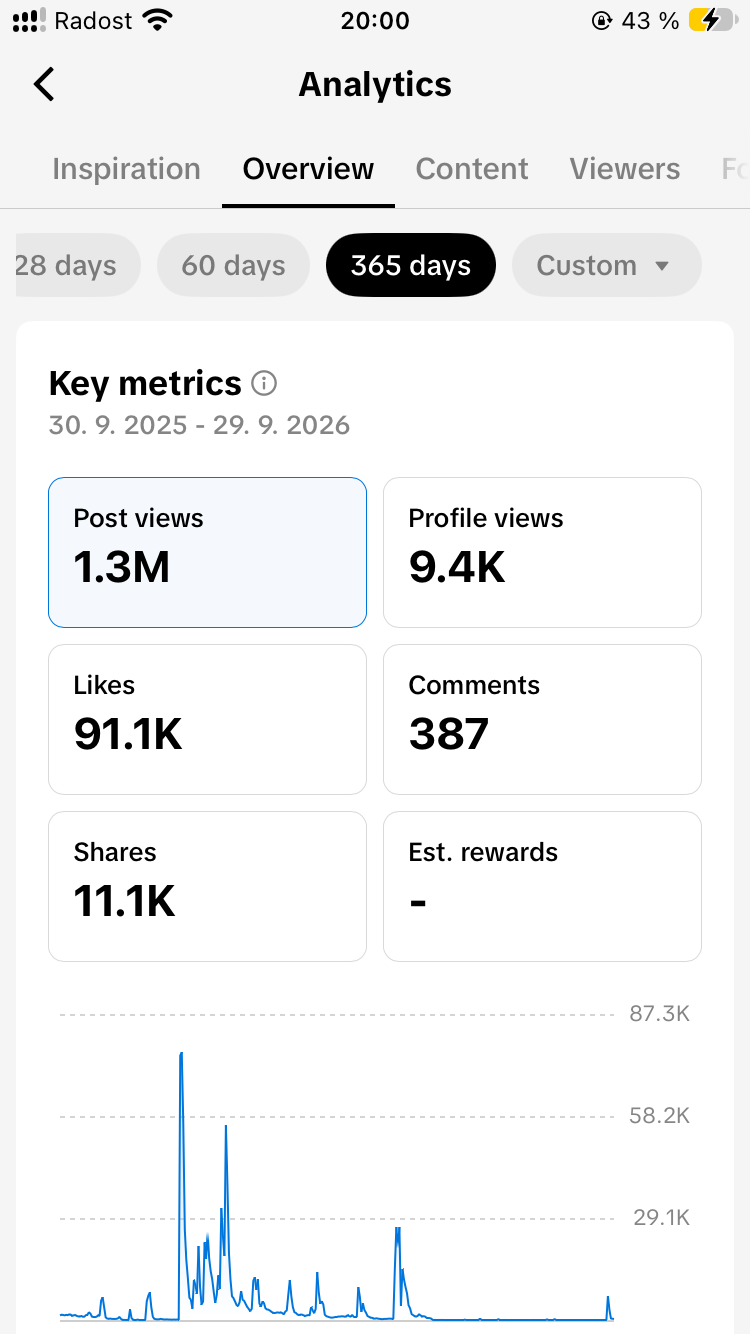Select the 365 days range

[411, 265]
